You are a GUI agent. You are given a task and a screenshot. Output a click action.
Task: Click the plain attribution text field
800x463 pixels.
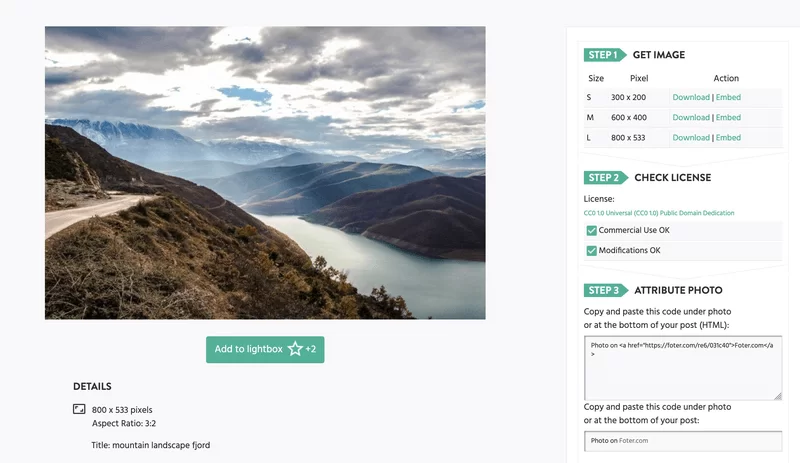pos(683,441)
